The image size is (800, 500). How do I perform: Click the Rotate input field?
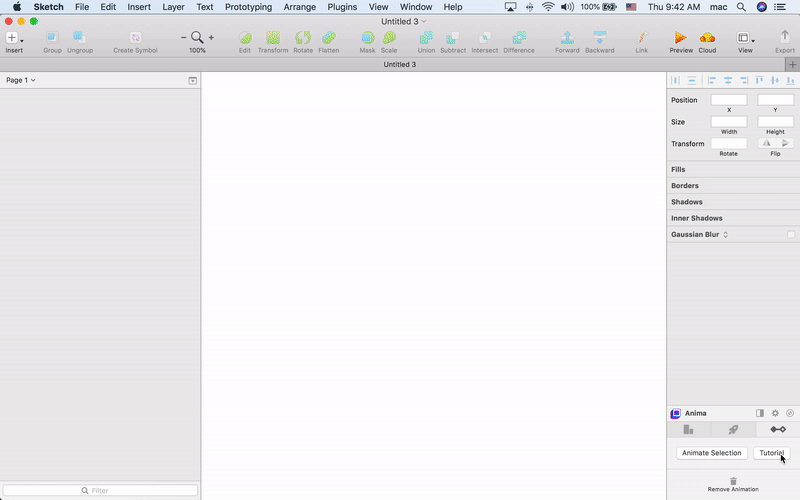tap(729, 143)
